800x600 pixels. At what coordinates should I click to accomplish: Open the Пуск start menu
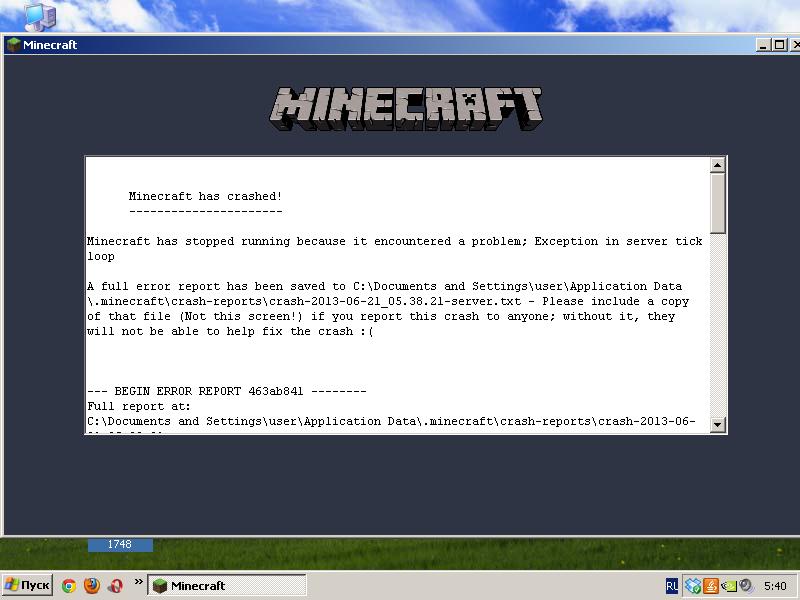tap(28, 585)
